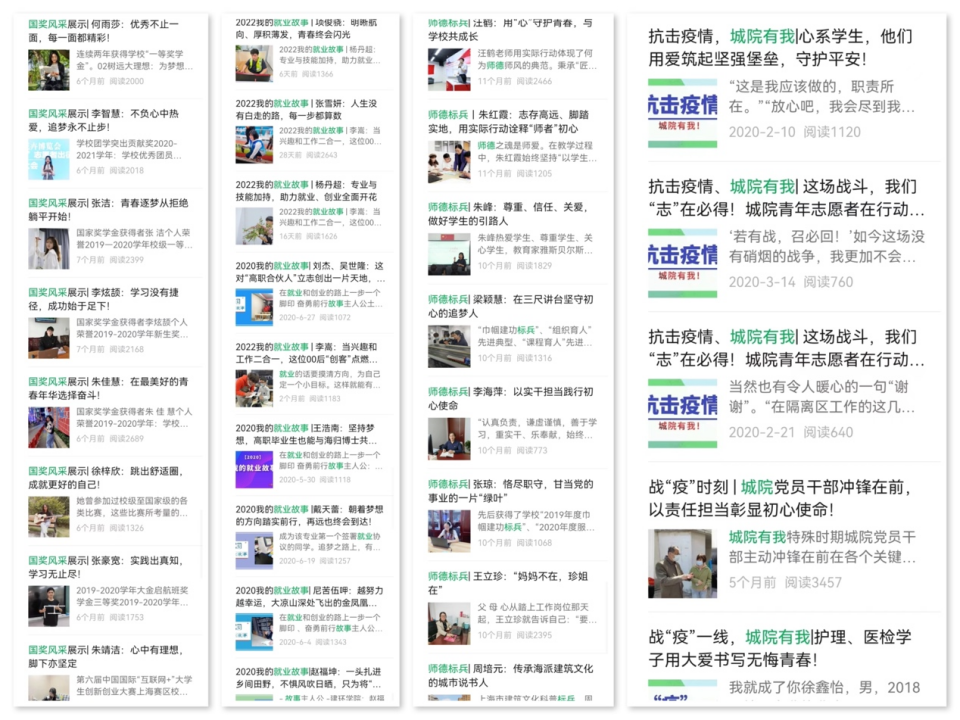Click the 阅读2399 read count

tap(127, 260)
